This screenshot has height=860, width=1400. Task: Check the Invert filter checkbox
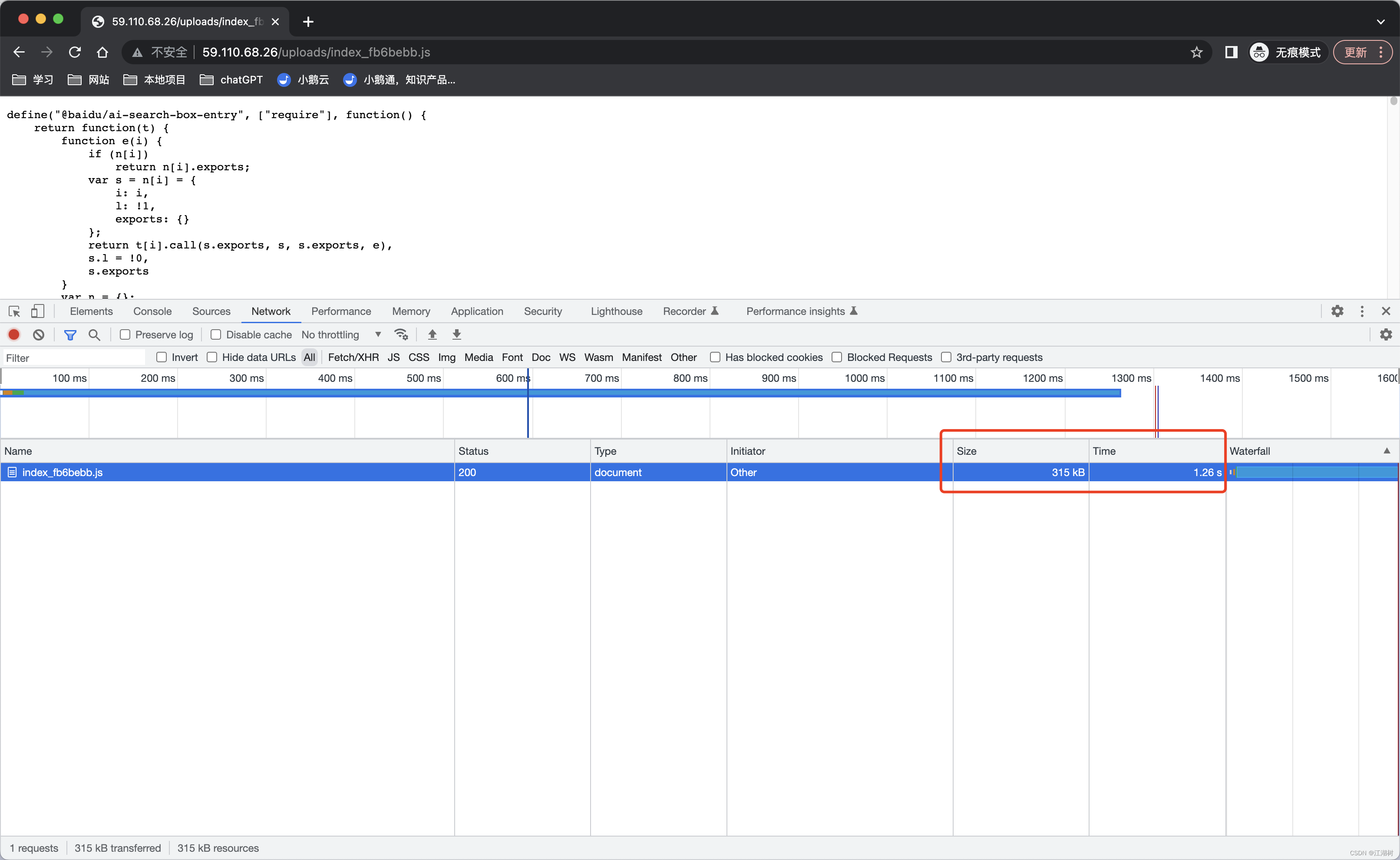tap(162, 357)
